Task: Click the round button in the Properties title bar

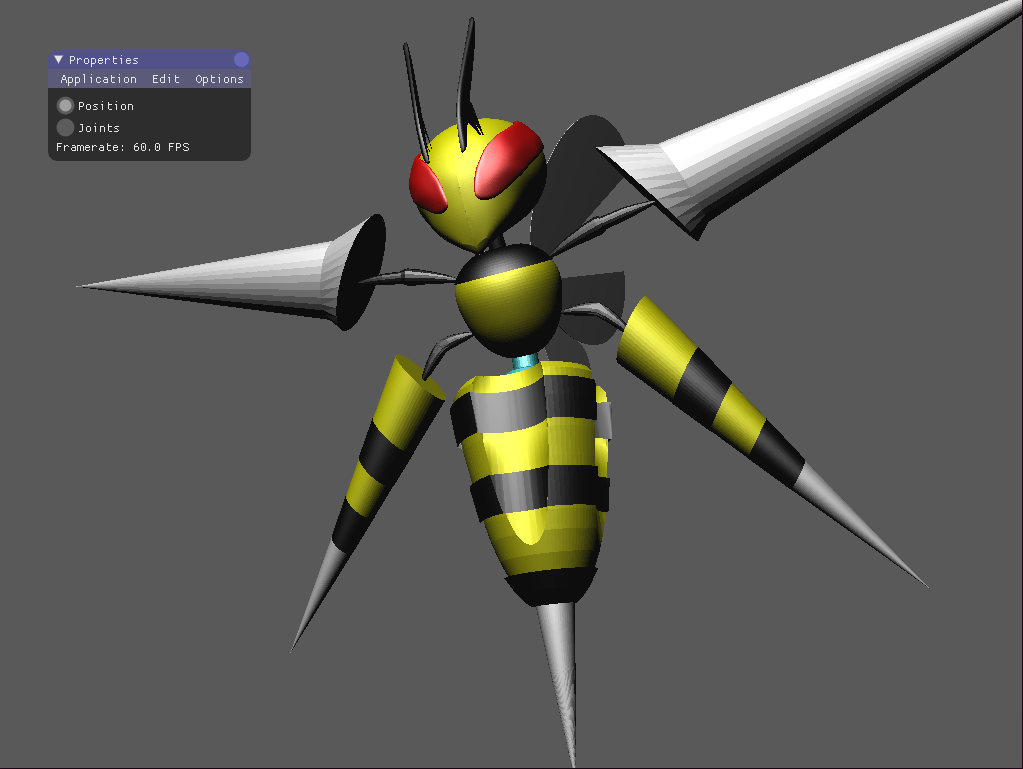Action: 241,60
